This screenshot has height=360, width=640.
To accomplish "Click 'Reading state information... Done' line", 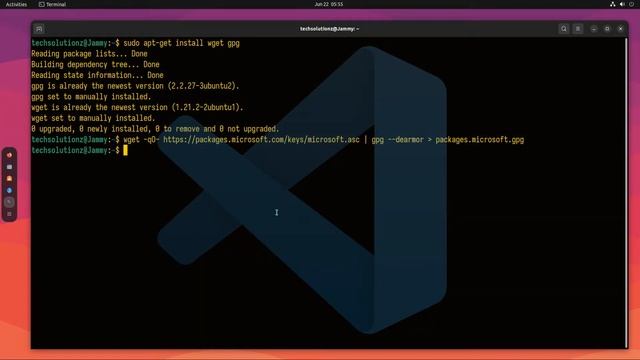I will [98, 75].
